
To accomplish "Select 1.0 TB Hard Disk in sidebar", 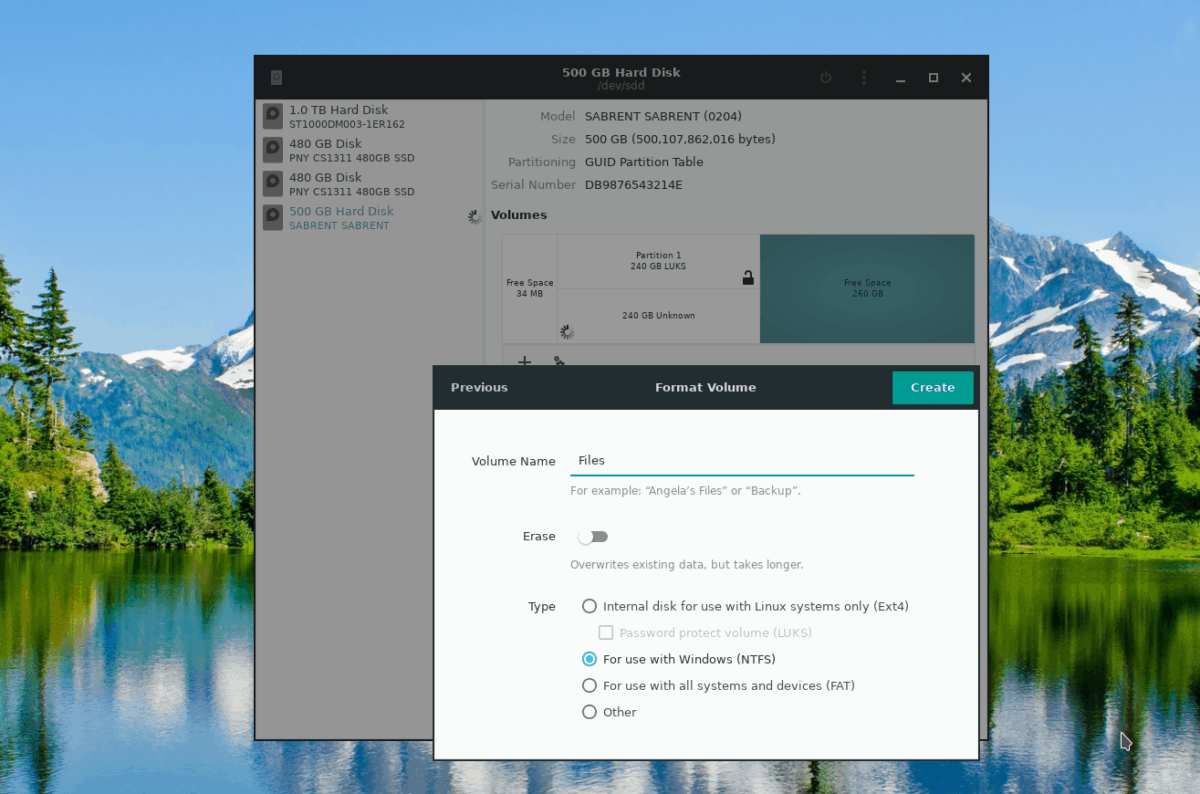I will [x=340, y=116].
